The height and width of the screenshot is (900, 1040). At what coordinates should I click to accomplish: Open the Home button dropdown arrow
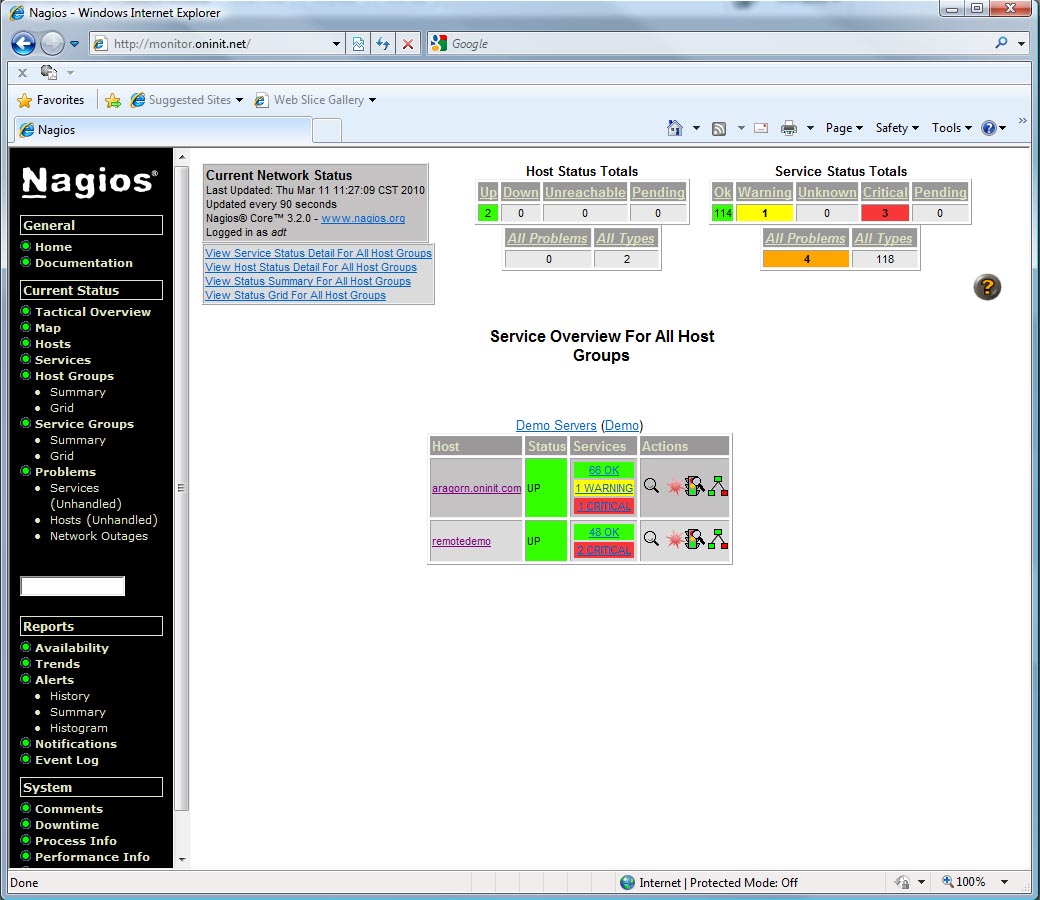coord(696,128)
